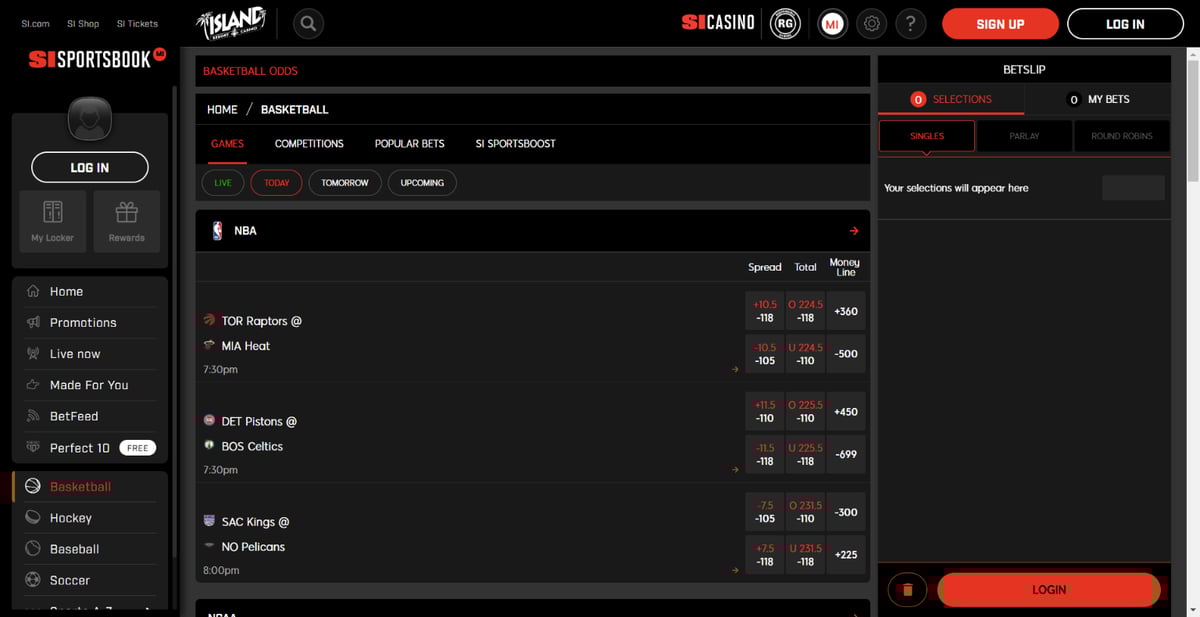
Task: Open SI.com link
Action: coord(36,24)
